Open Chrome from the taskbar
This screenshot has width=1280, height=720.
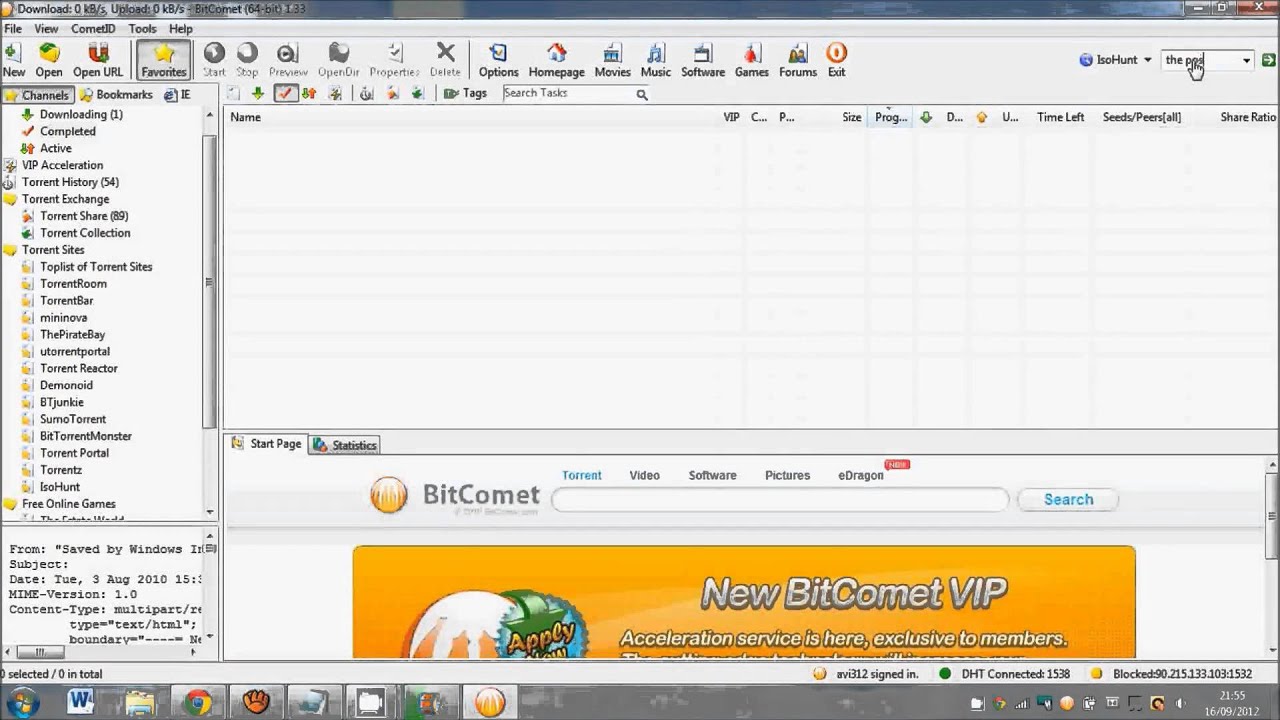(x=197, y=703)
